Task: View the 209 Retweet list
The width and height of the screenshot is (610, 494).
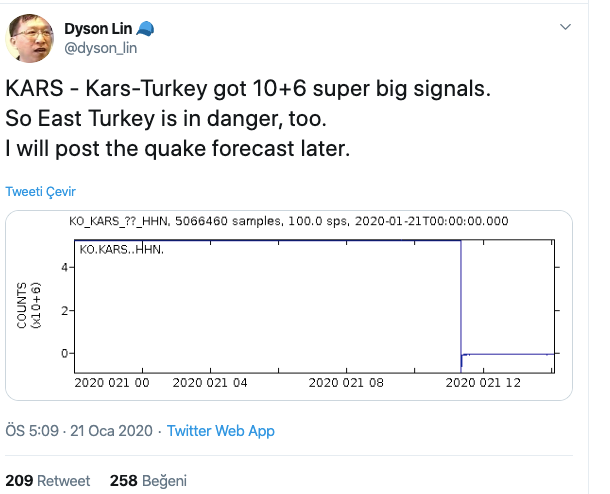Action: click(x=47, y=480)
